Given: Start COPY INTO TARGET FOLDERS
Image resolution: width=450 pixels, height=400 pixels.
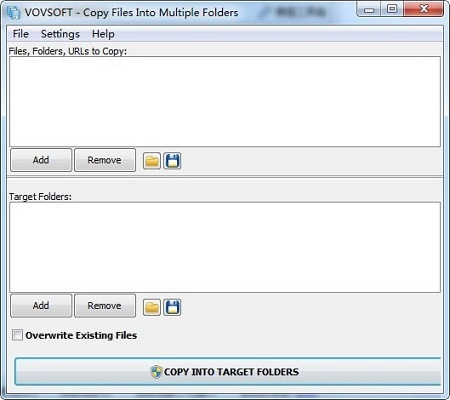Looking at the screenshot, I should [x=228, y=372].
